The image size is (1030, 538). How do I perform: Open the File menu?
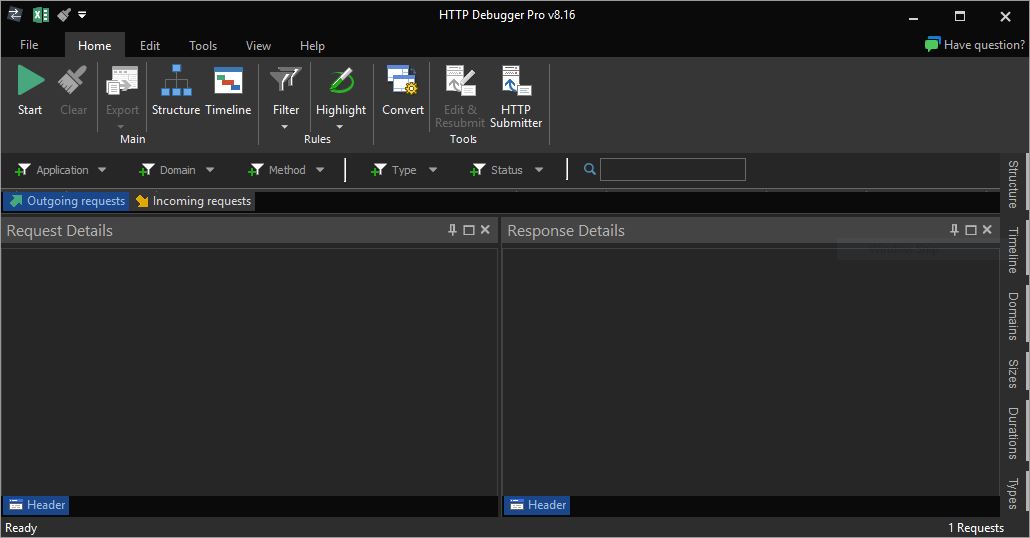[x=29, y=45]
